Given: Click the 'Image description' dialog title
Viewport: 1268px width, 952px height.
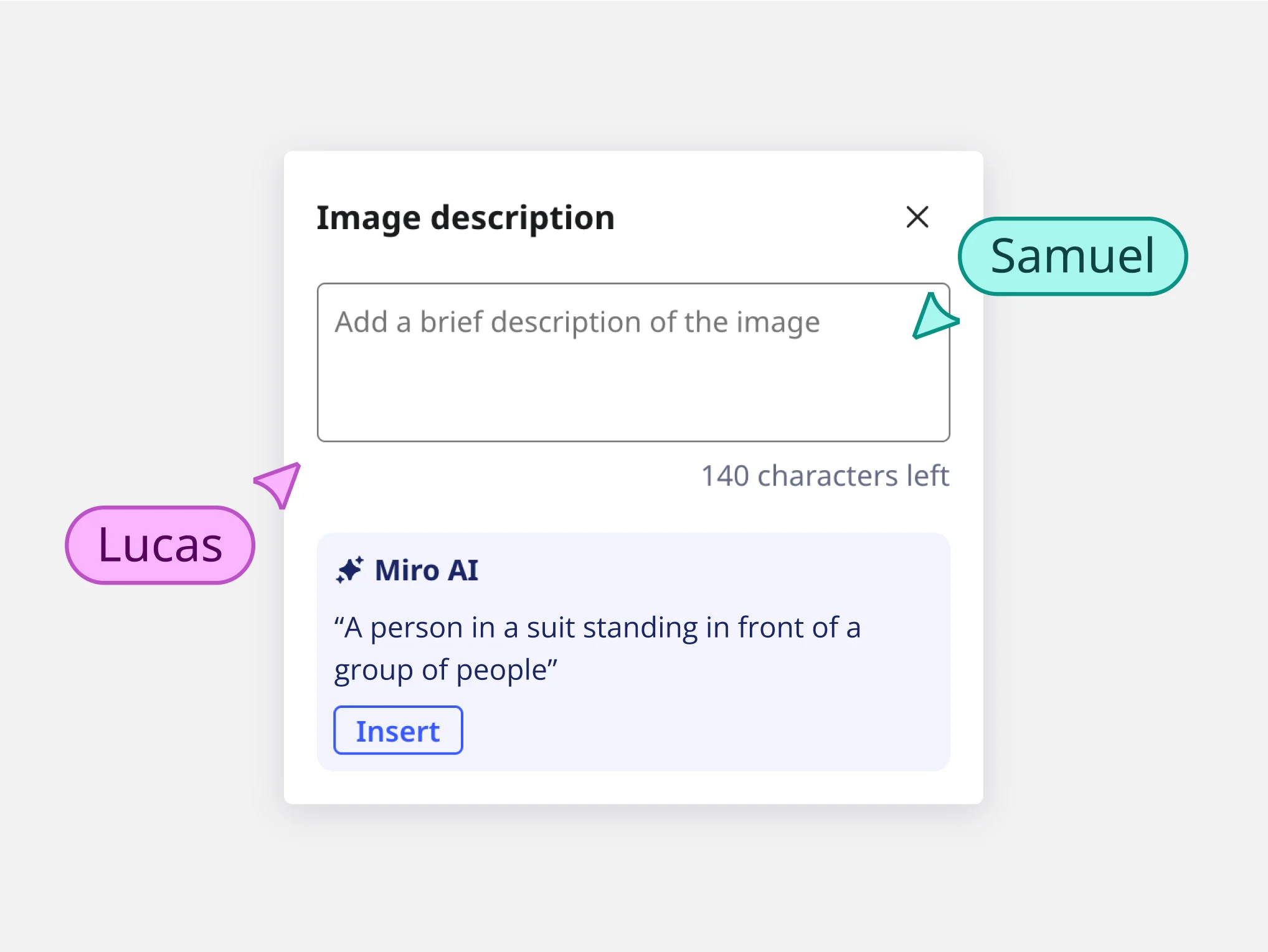Looking at the screenshot, I should tap(465, 218).
